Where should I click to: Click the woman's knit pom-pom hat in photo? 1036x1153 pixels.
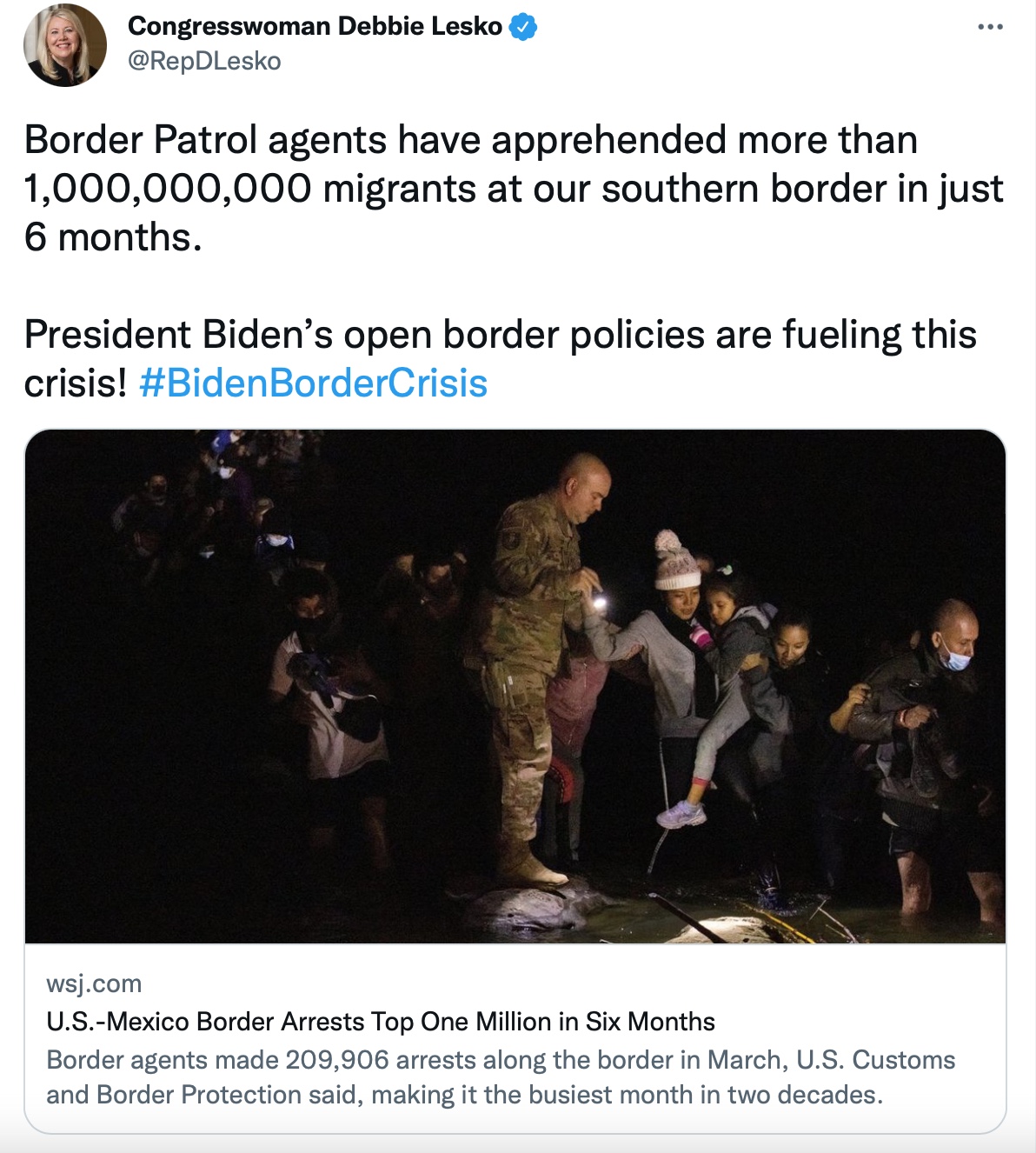click(675, 561)
